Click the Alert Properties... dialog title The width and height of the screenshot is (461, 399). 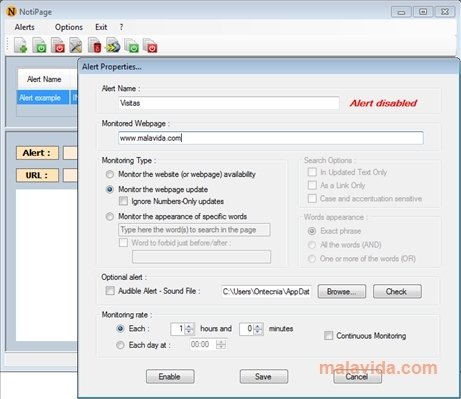coord(112,67)
